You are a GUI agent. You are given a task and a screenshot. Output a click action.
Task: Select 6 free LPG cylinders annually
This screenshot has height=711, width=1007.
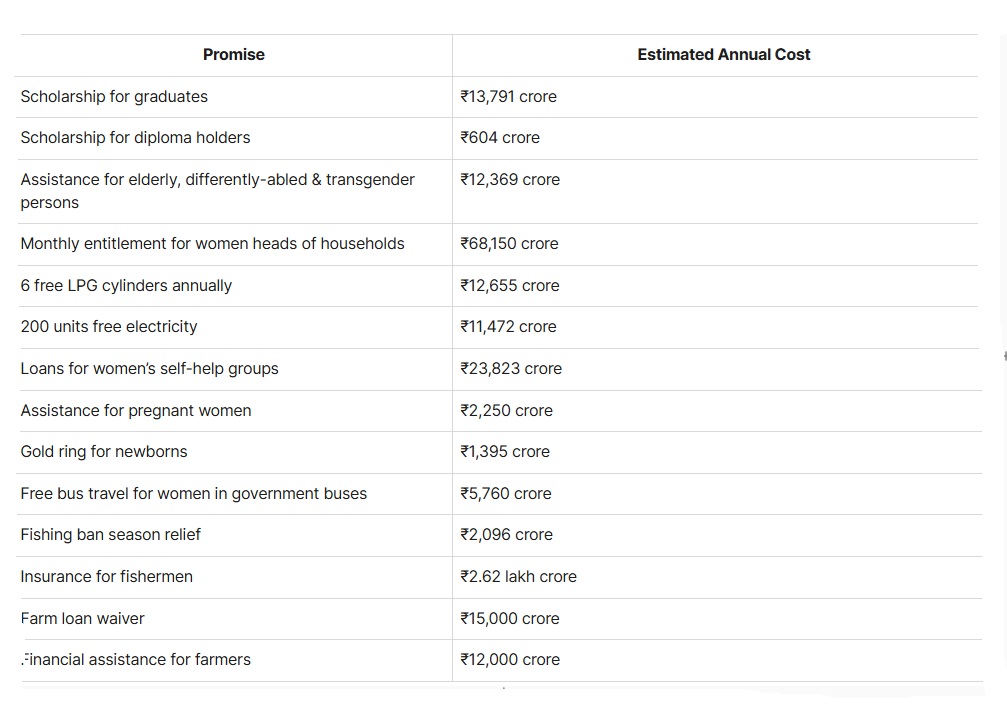(126, 286)
